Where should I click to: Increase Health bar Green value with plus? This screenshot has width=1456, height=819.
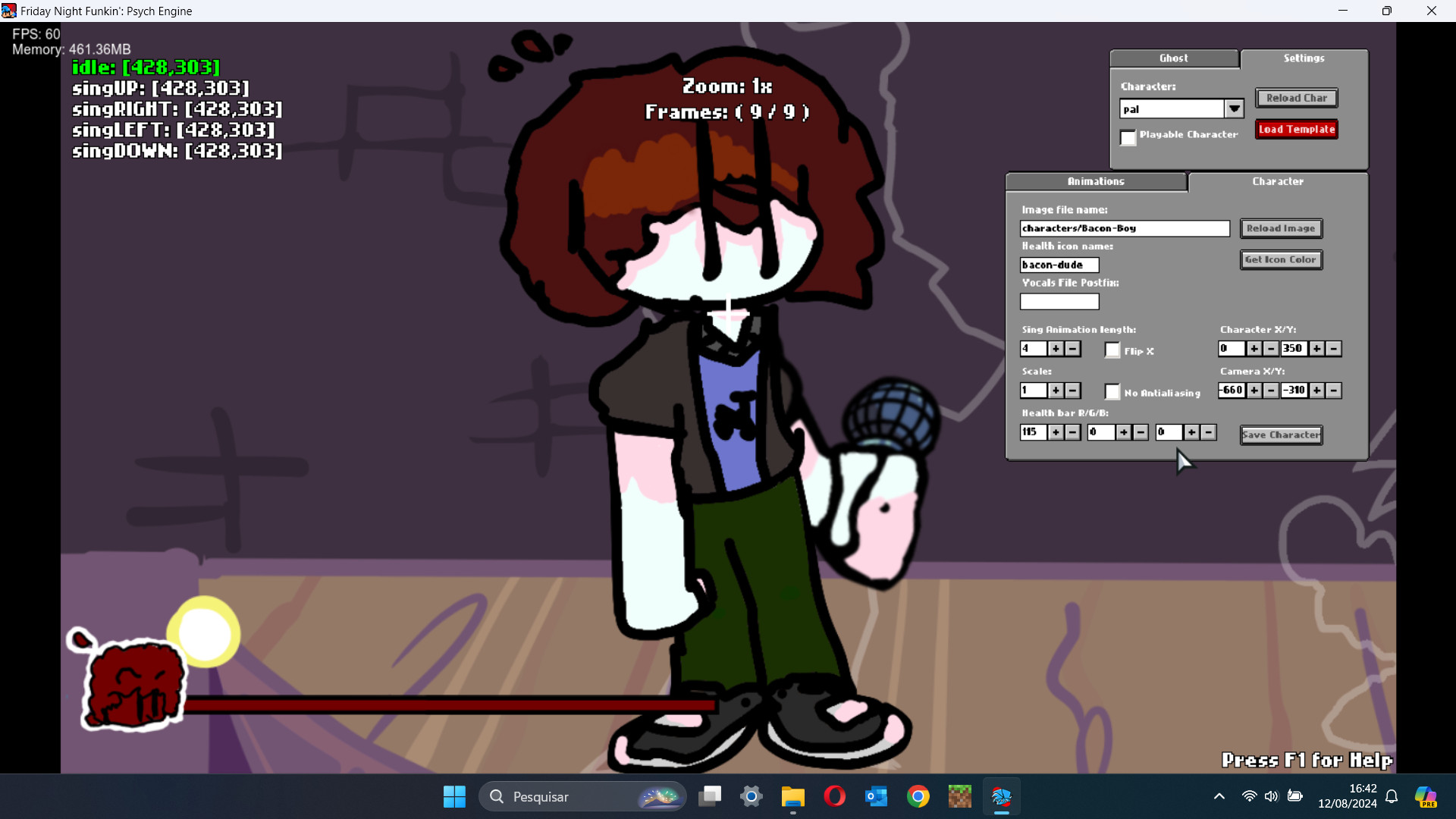click(x=1124, y=432)
